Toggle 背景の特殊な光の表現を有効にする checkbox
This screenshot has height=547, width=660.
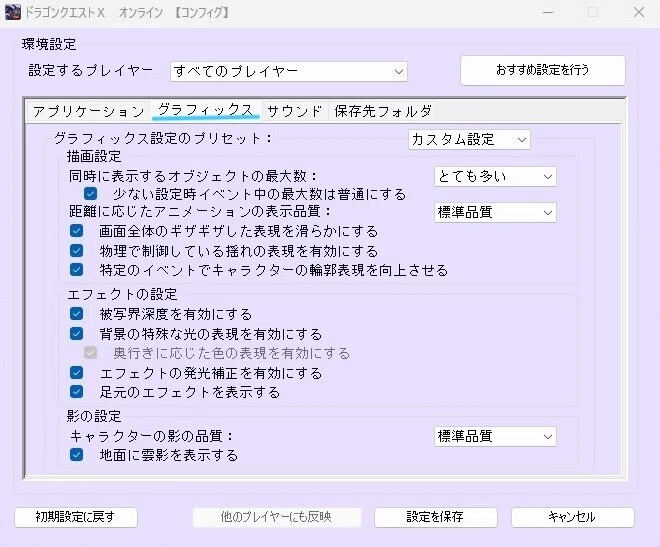tap(77, 334)
